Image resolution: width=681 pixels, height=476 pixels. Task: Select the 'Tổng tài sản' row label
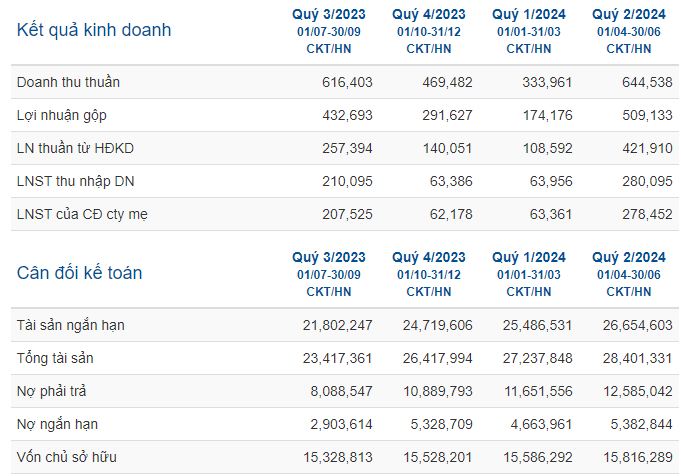pyautogui.click(x=55, y=358)
